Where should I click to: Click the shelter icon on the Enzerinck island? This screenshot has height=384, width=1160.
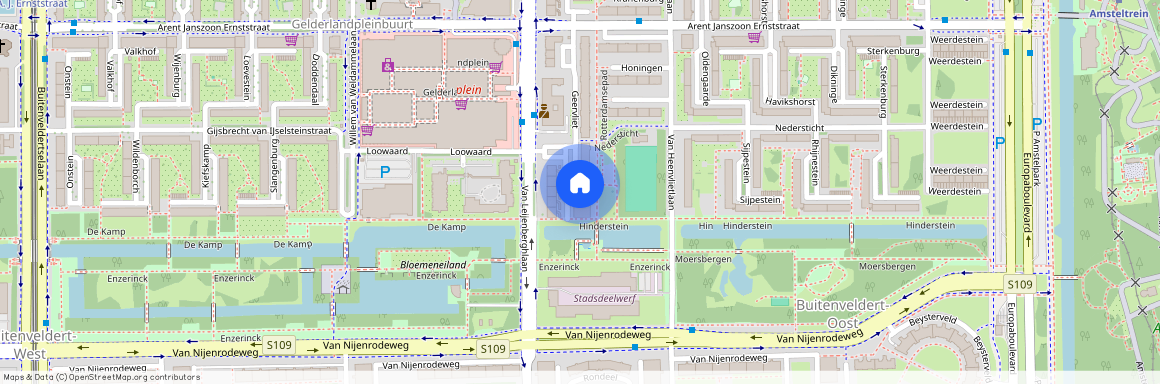[343, 288]
